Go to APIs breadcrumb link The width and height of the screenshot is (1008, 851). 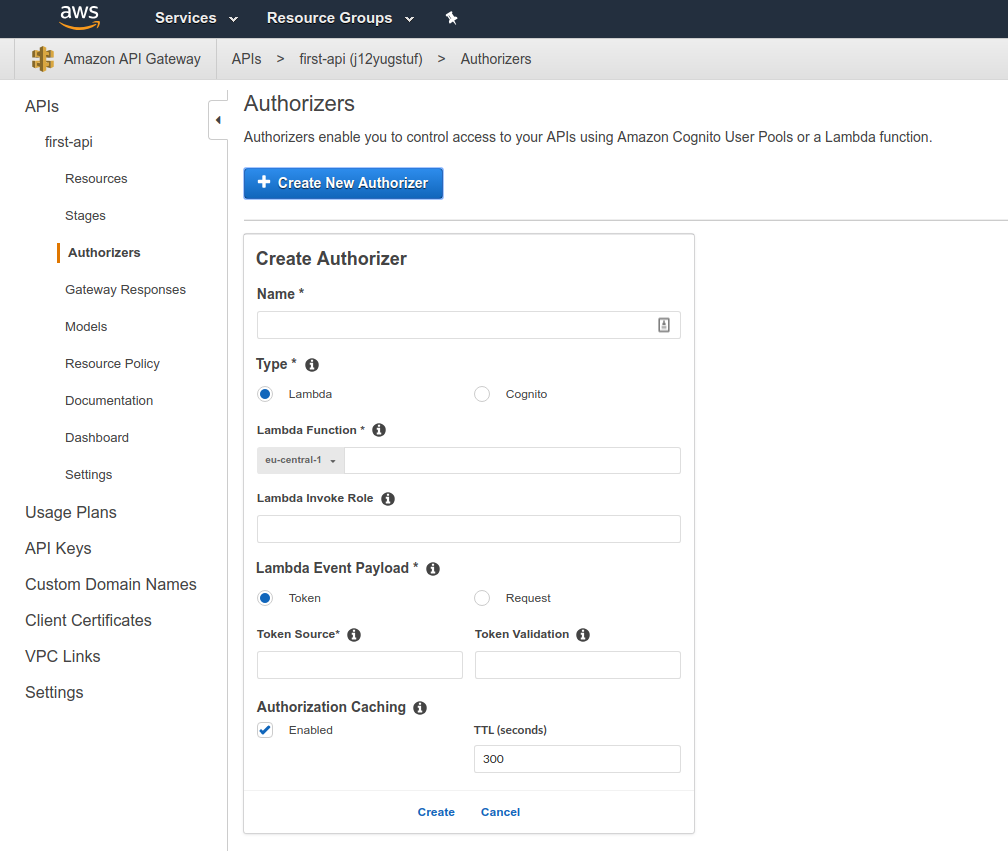click(x=246, y=59)
